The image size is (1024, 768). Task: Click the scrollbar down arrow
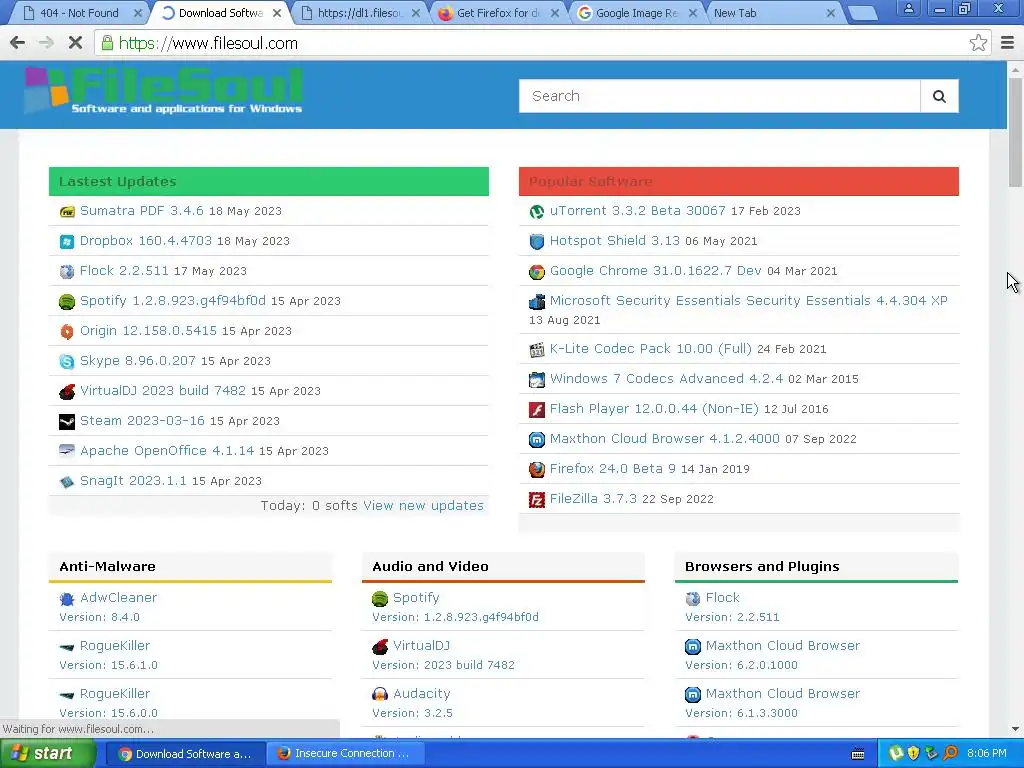coord(1015,729)
